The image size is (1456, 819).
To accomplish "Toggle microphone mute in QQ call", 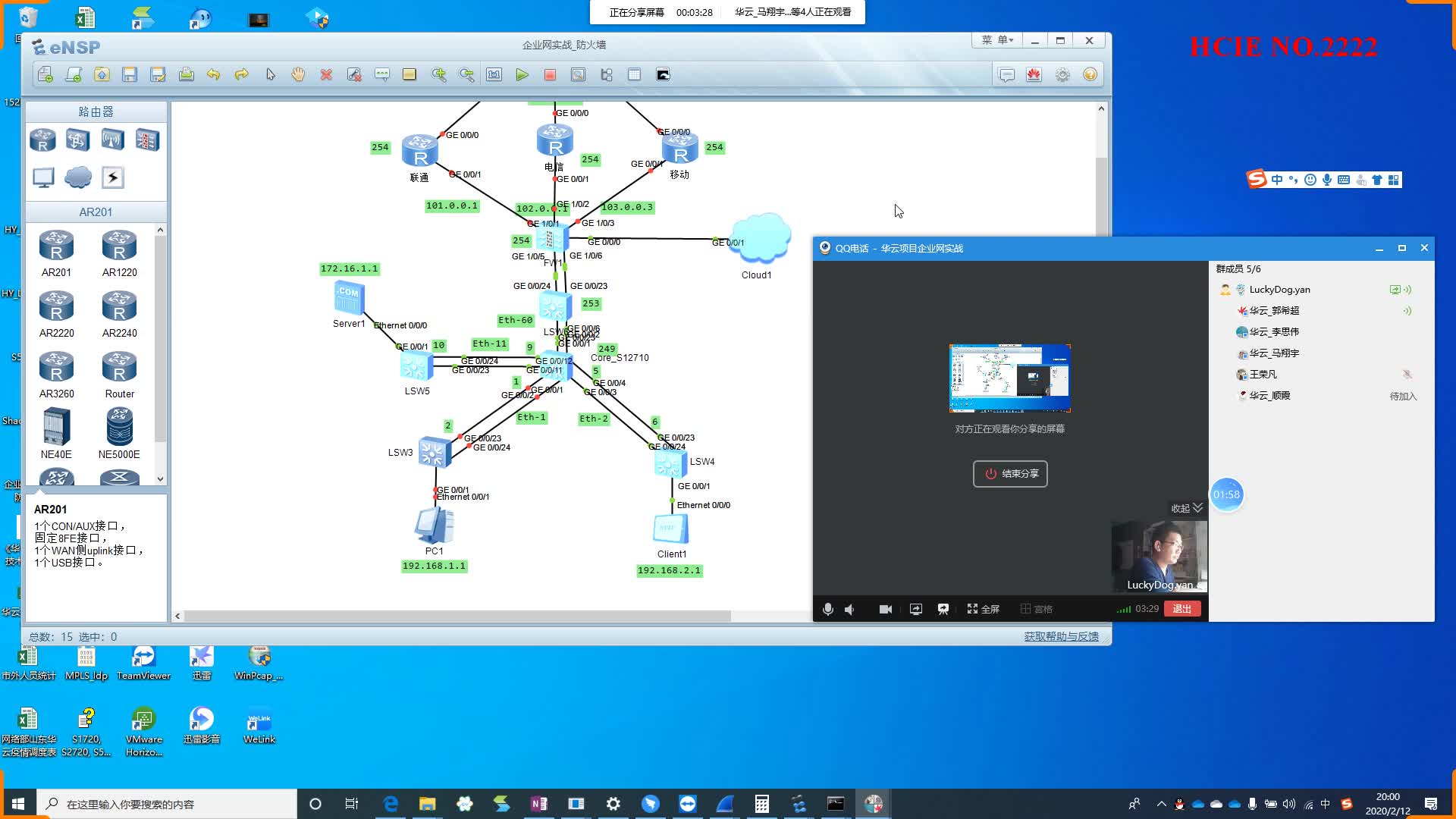I will [828, 609].
